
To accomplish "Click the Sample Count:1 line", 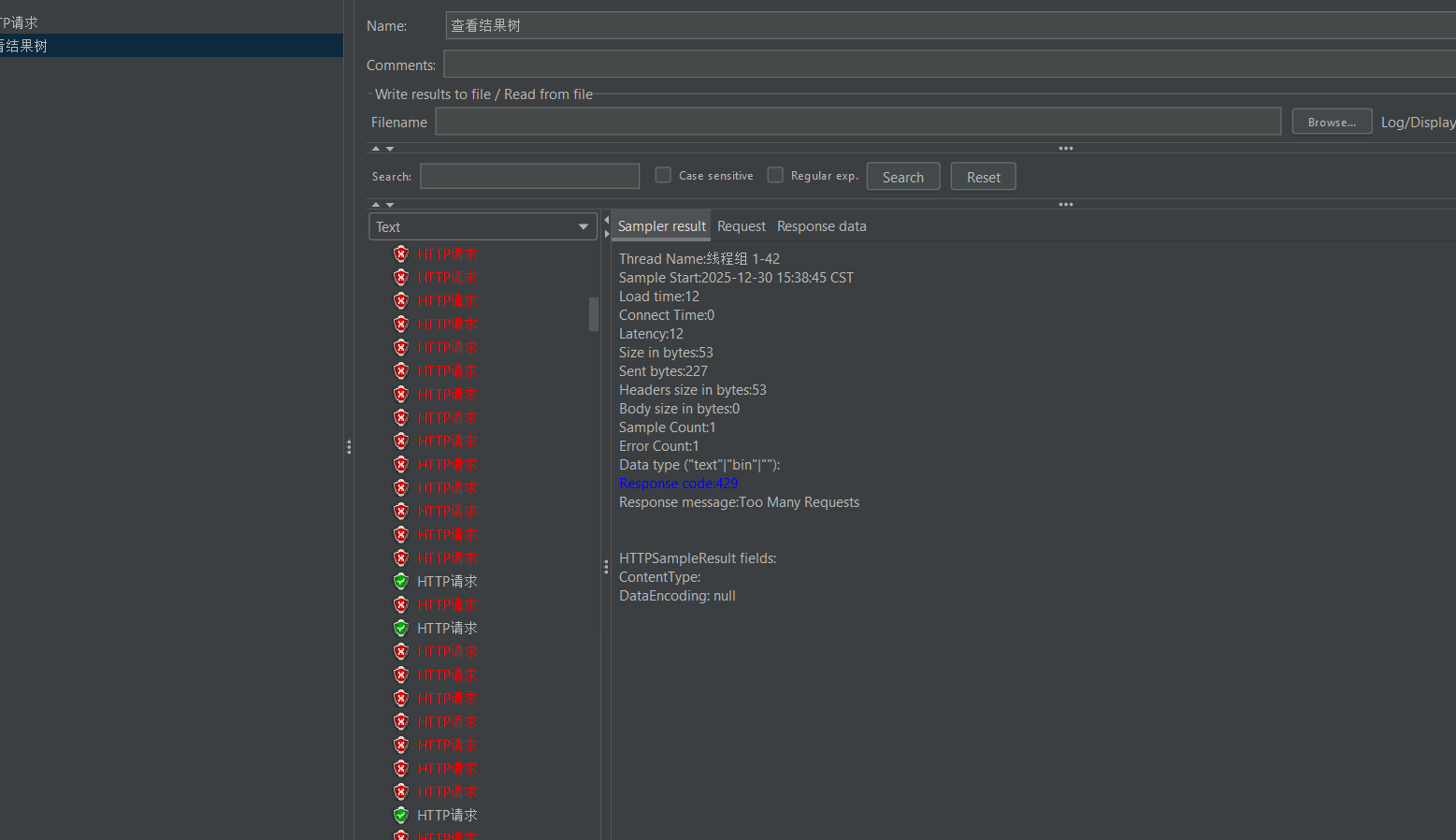I will (667, 427).
